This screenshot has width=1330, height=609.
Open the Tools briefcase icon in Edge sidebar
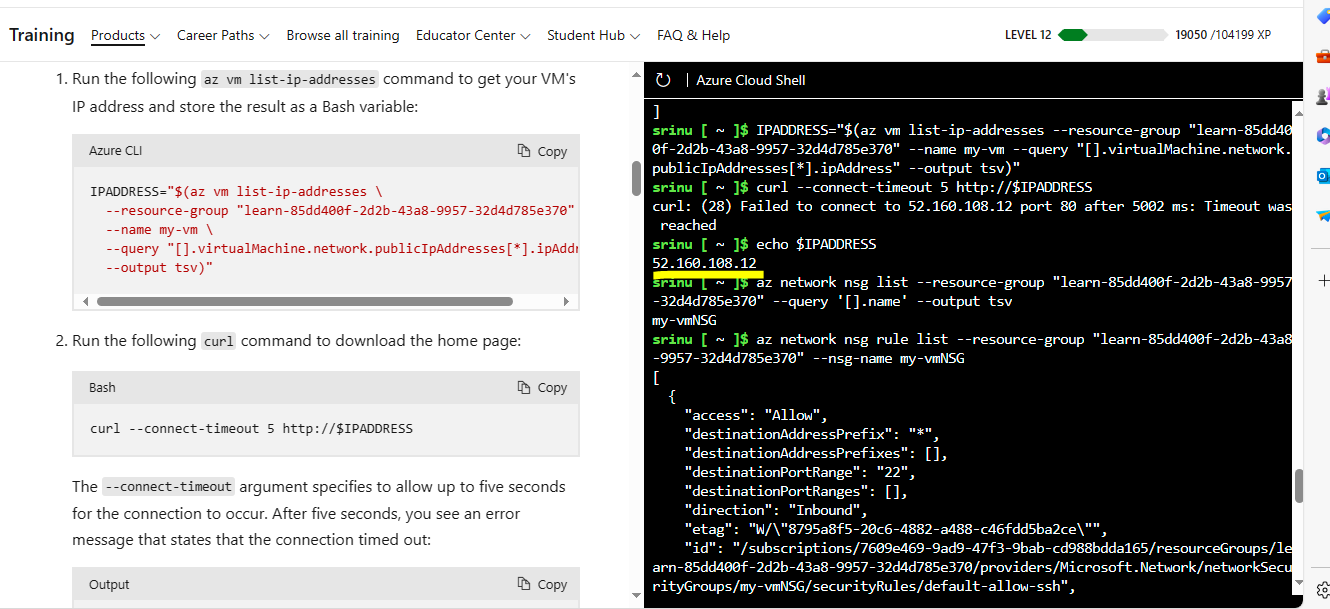[x=1322, y=57]
